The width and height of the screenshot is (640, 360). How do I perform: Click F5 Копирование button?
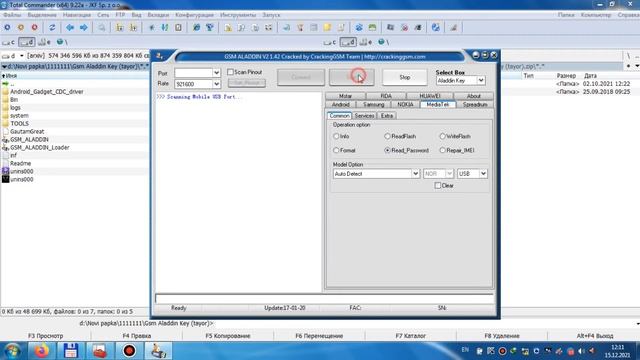tap(228, 336)
